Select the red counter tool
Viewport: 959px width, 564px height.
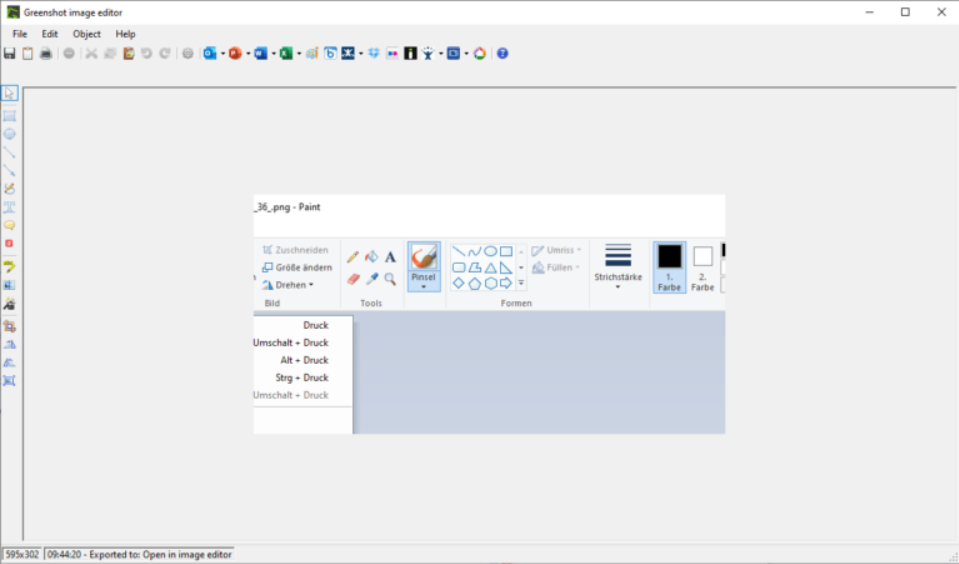9,243
